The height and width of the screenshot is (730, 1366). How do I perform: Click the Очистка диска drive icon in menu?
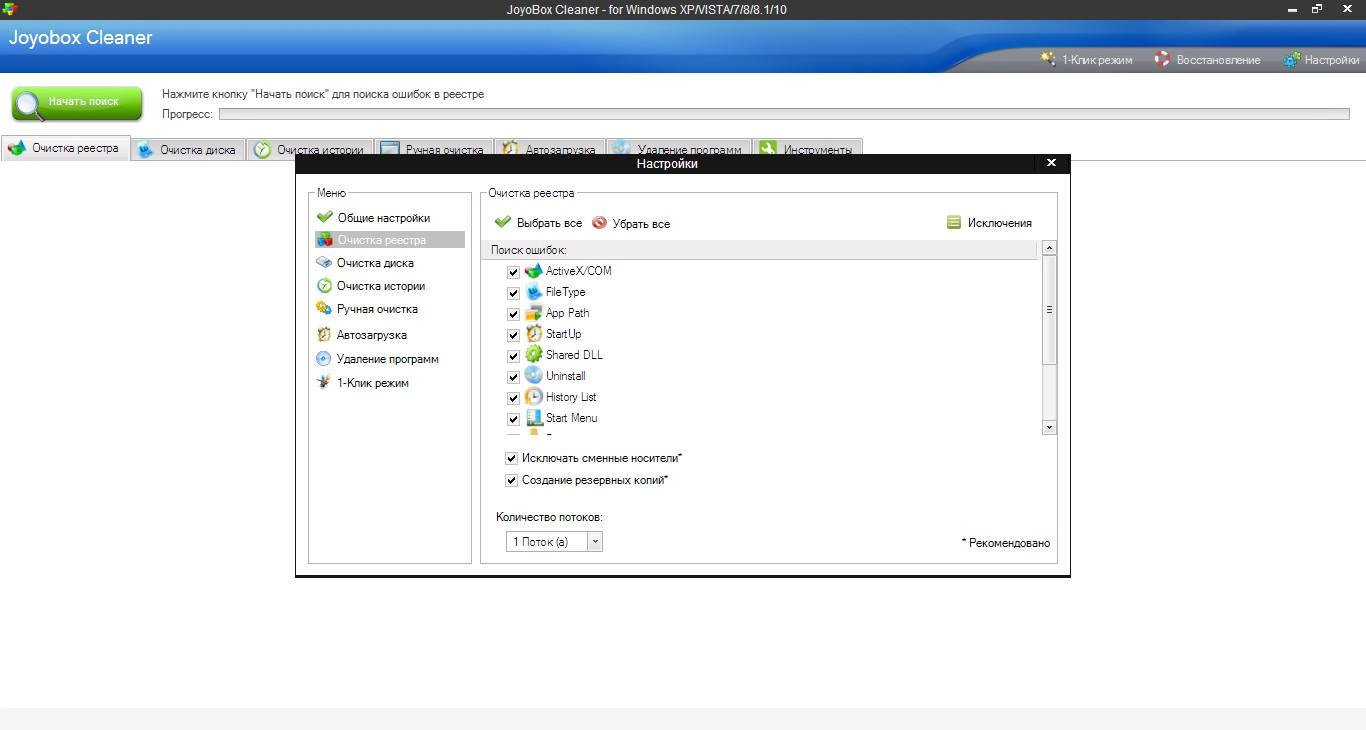[x=324, y=263]
